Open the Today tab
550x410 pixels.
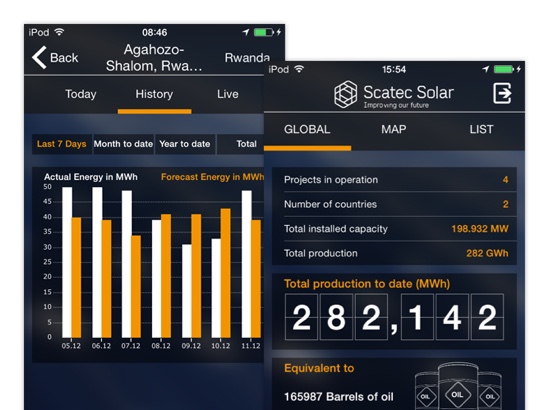pos(81,94)
